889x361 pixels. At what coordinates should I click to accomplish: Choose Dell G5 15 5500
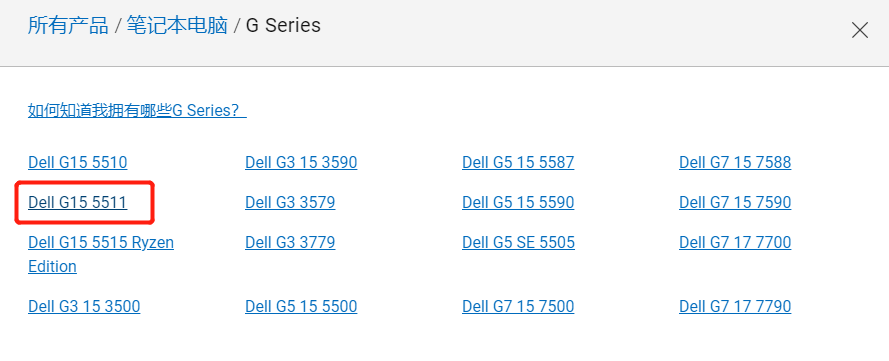point(301,307)
